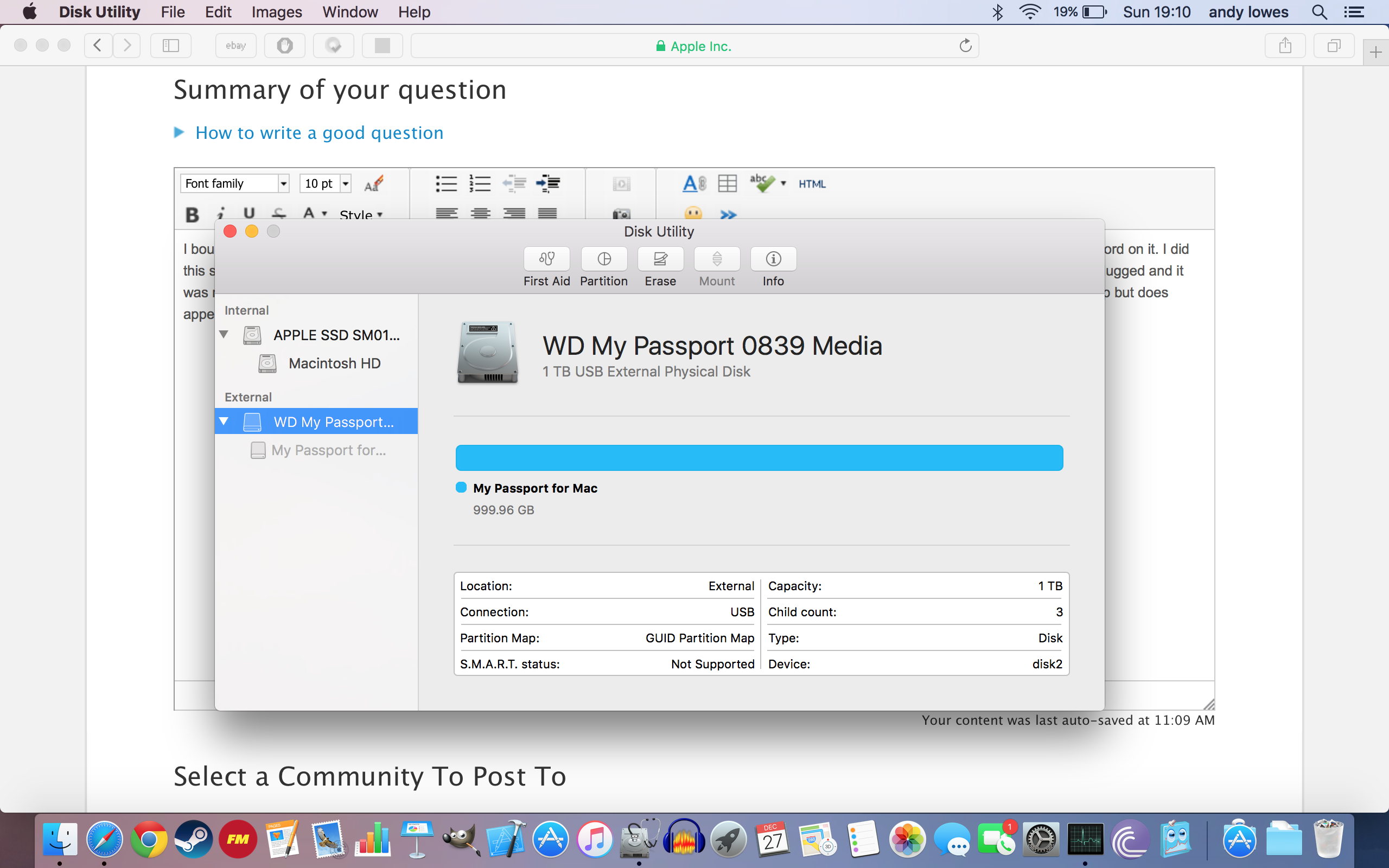Screen dimensions: 1389x868
Task: Open the Help menu
Action: click(415, 12)
